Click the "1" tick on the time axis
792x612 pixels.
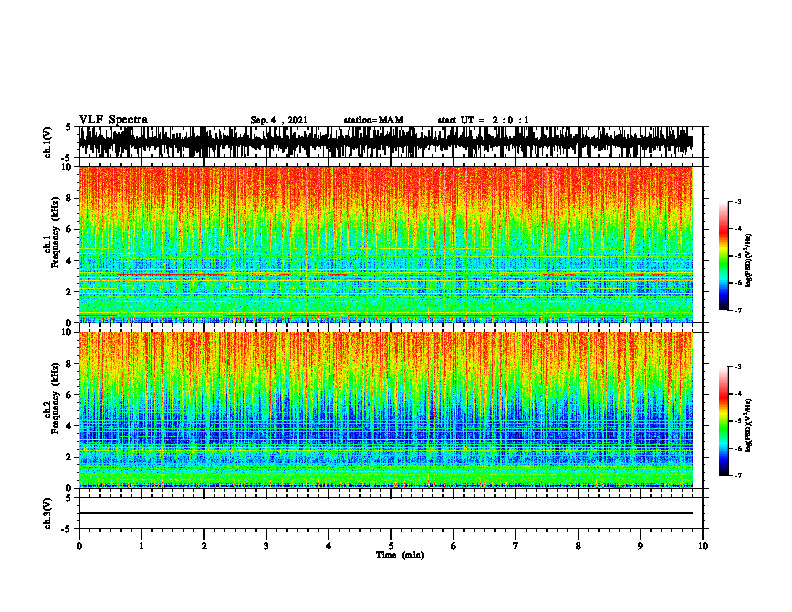pos(141,546)
